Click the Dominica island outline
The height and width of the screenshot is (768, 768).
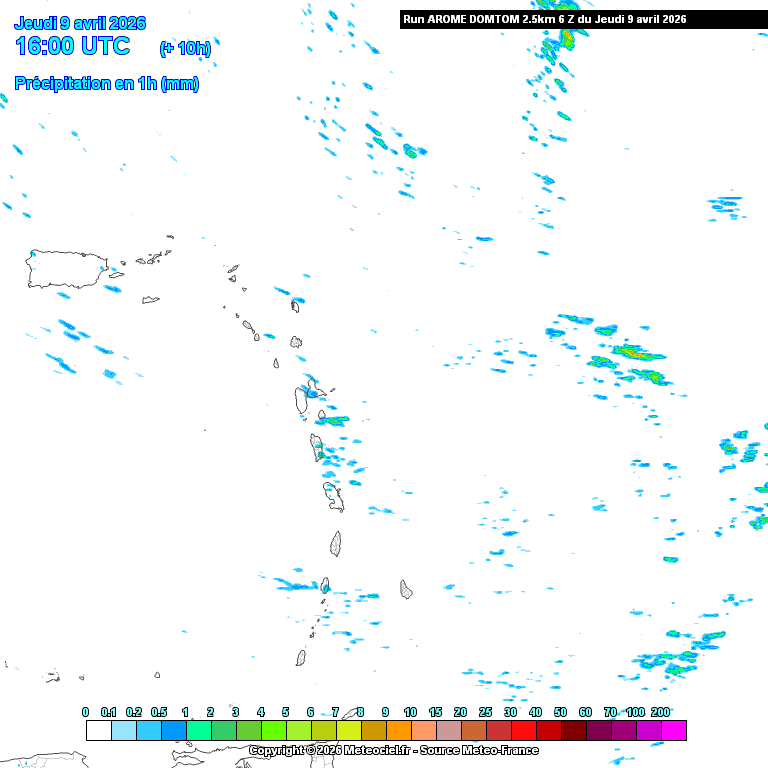point(317,446)
